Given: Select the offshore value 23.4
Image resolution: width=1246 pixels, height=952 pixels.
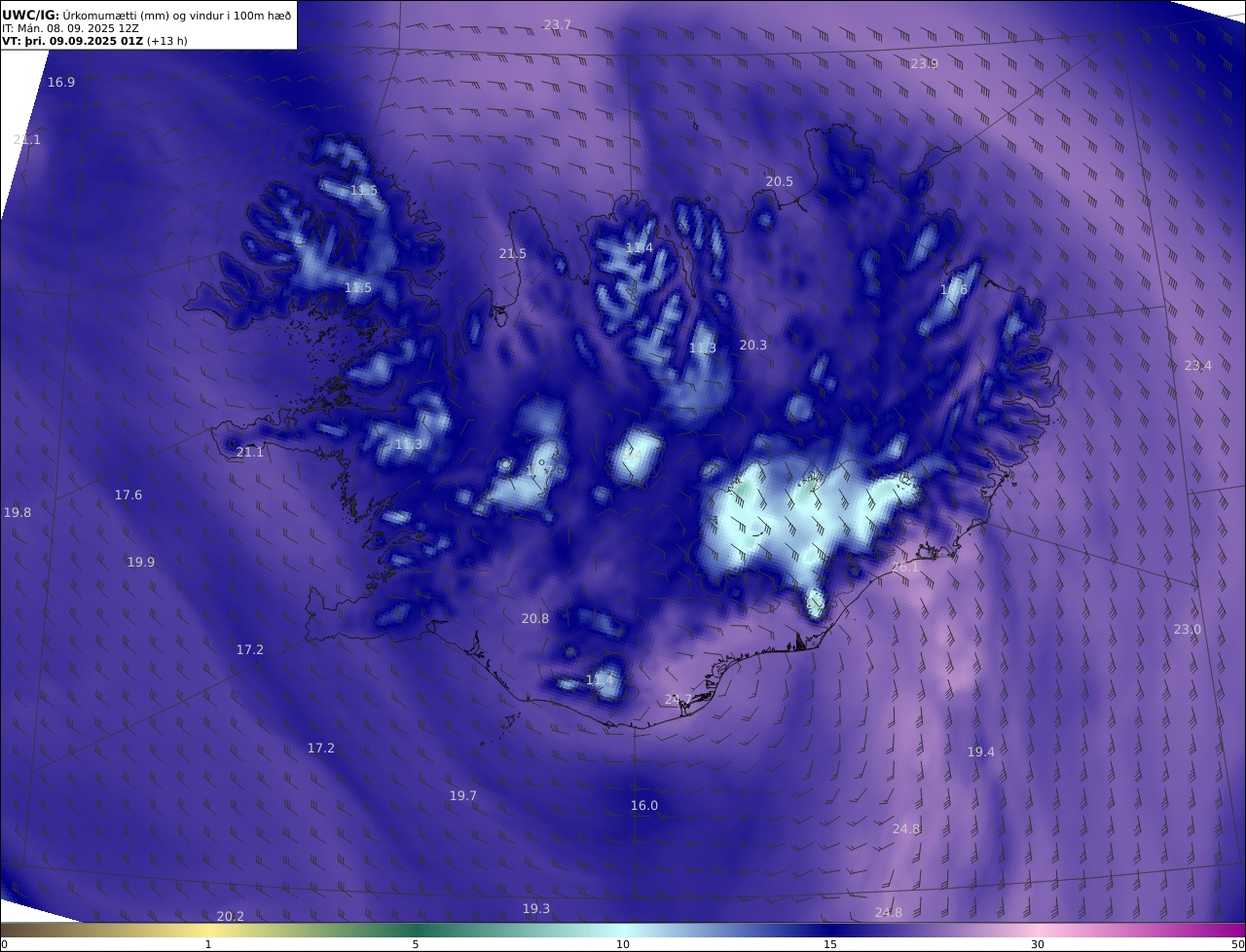Looking at the screenshot, I should [x=1198, y=366].
